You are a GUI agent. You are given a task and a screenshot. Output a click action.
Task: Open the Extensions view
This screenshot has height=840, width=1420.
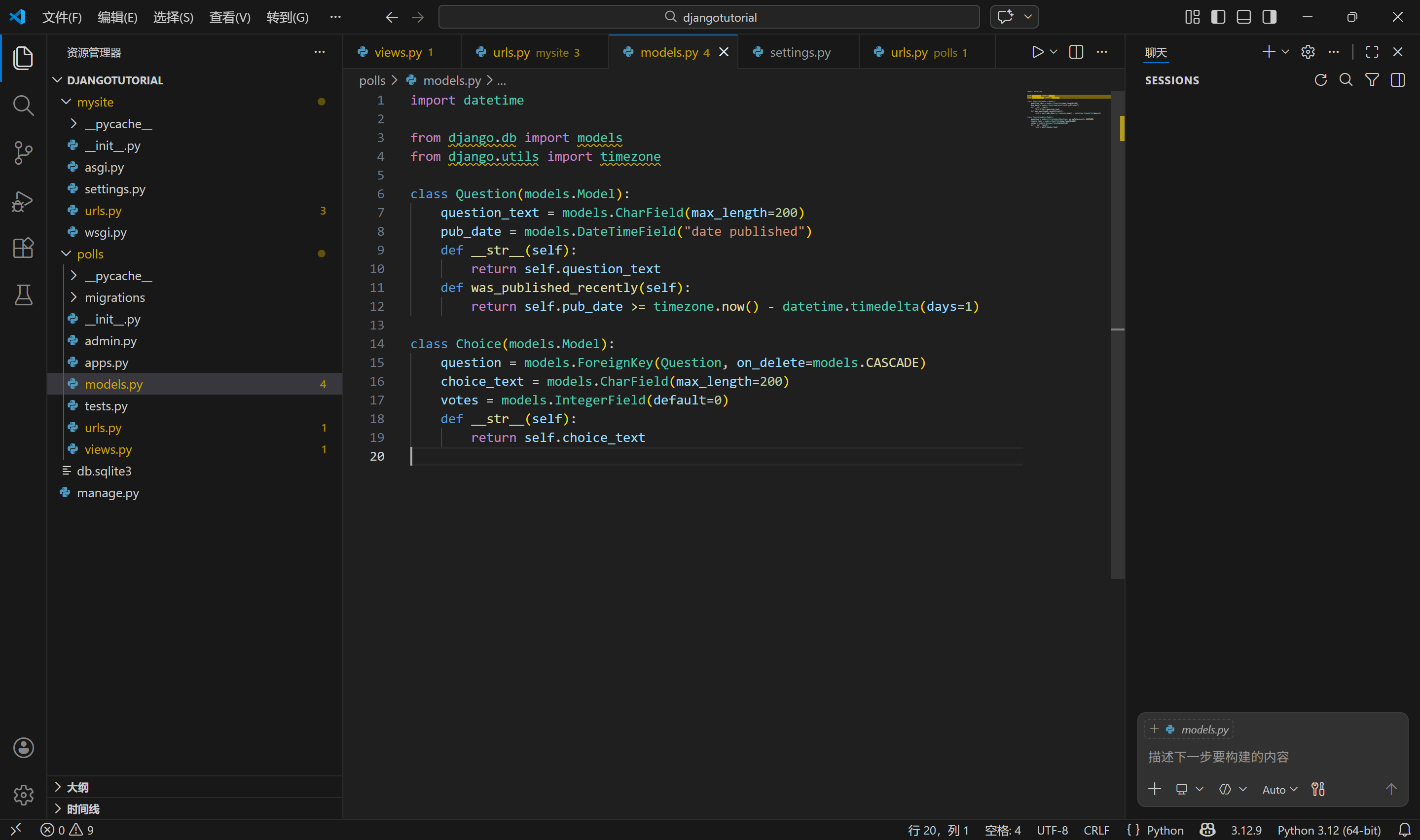pos(23,248)
